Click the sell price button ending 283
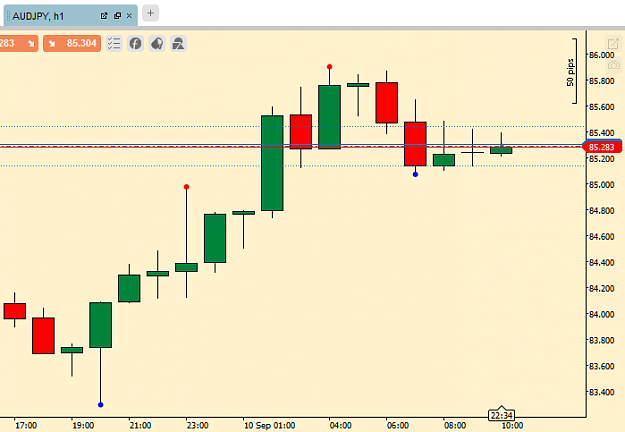Viewport: 625px width, 432px height. (x=19, y=43)
